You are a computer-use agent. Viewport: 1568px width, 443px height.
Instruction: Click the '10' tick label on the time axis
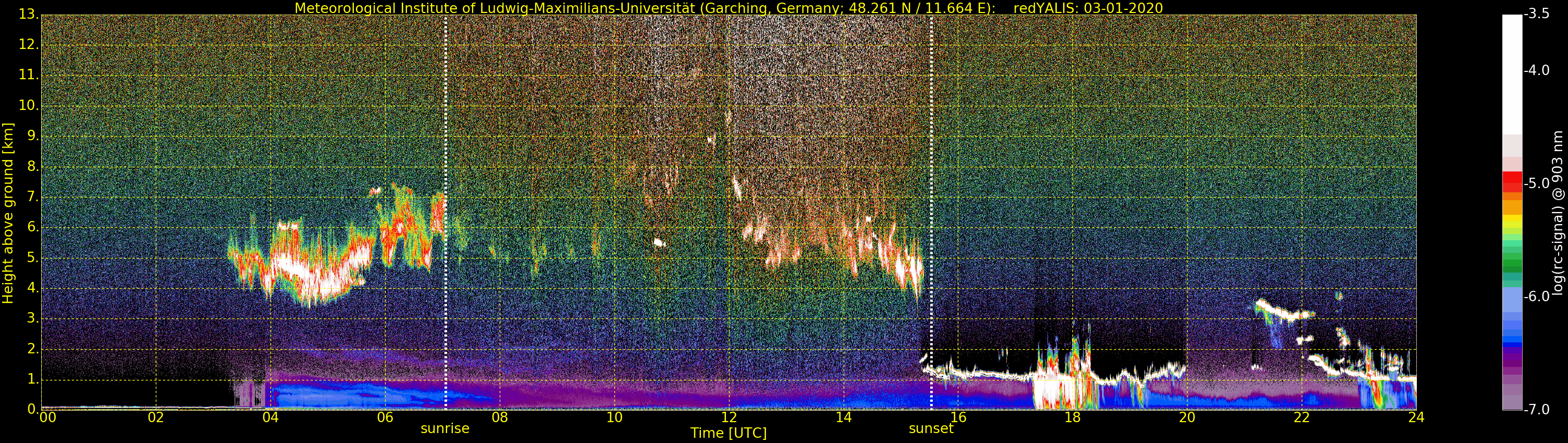coord(614,417)
